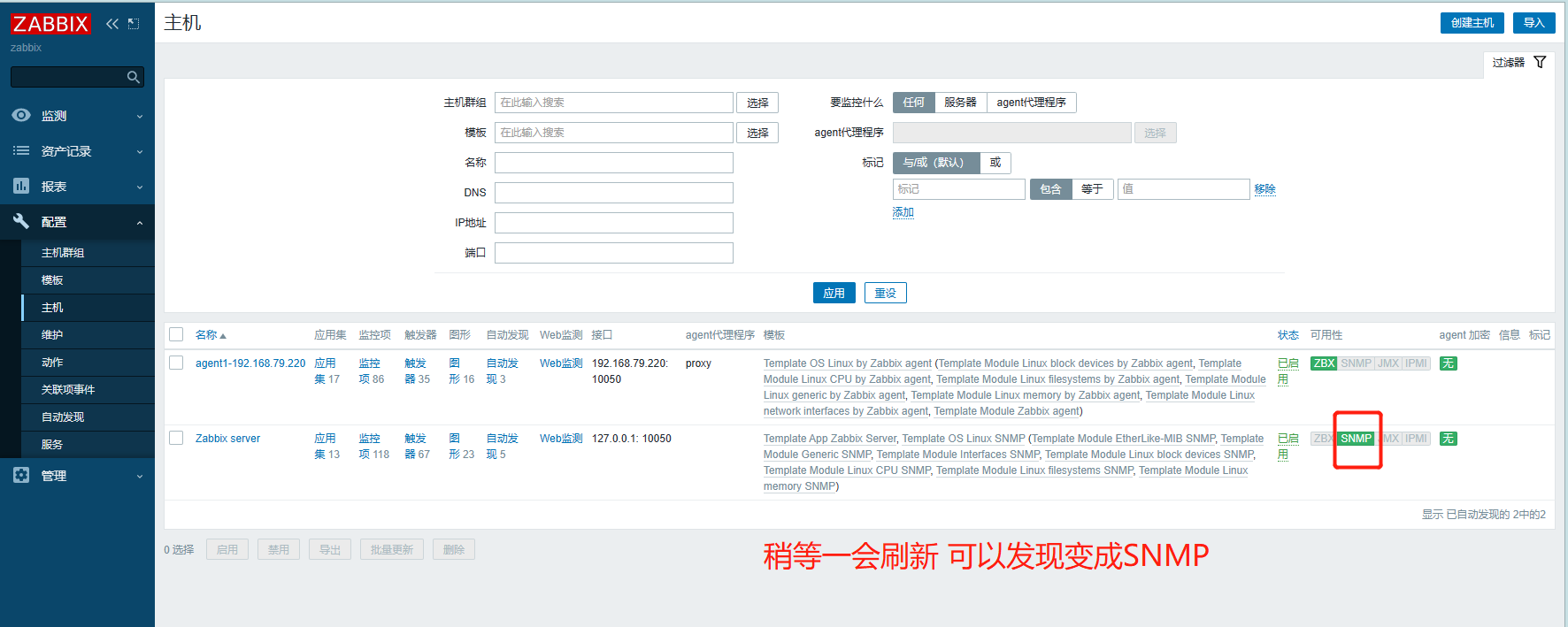Click SNMP badge on Zabbix server row
Viewport: 1568px width, 627px height.
click(1356, 439)
